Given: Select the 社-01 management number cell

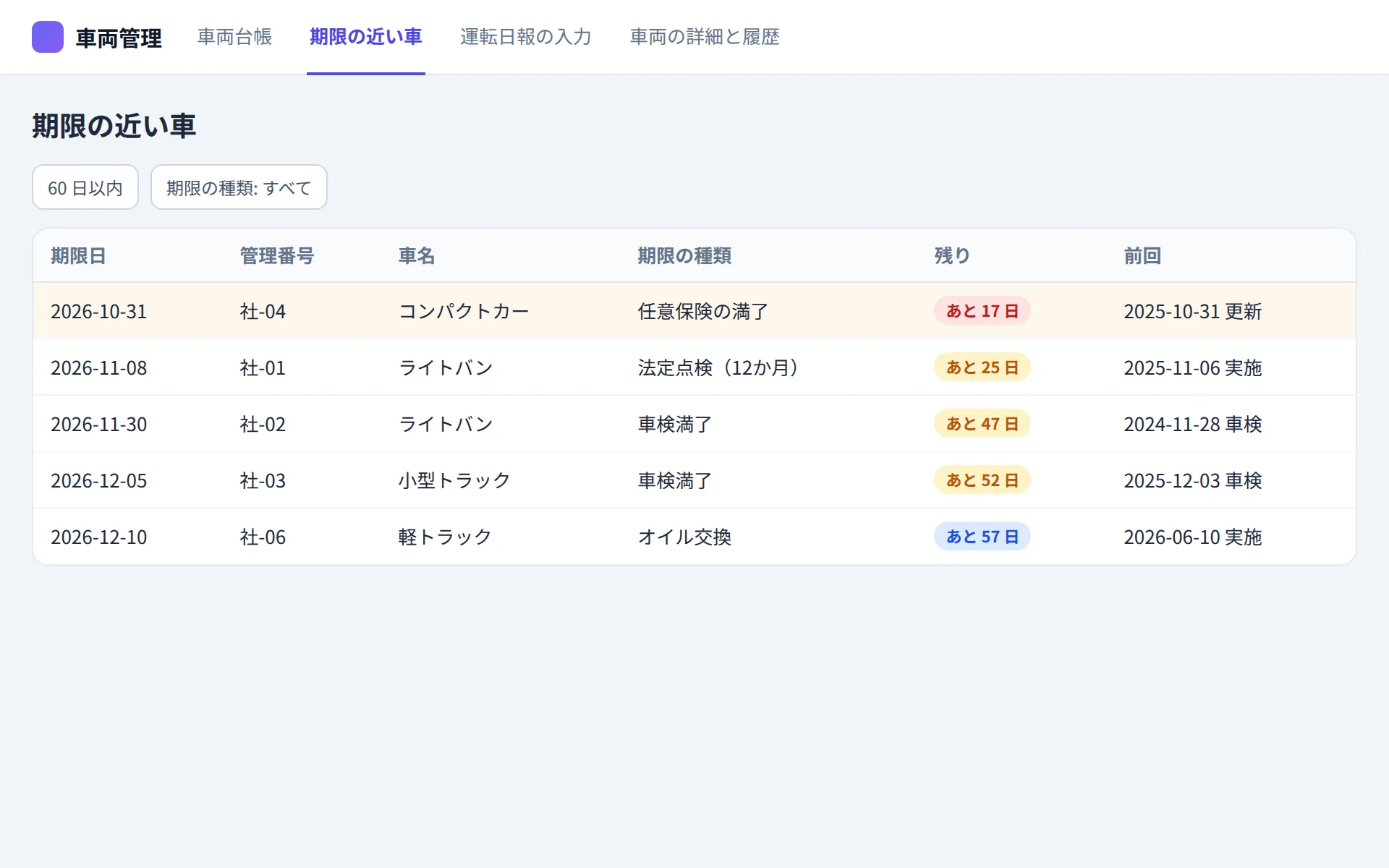Looking at the screenshot, I should tap(263, 367).
